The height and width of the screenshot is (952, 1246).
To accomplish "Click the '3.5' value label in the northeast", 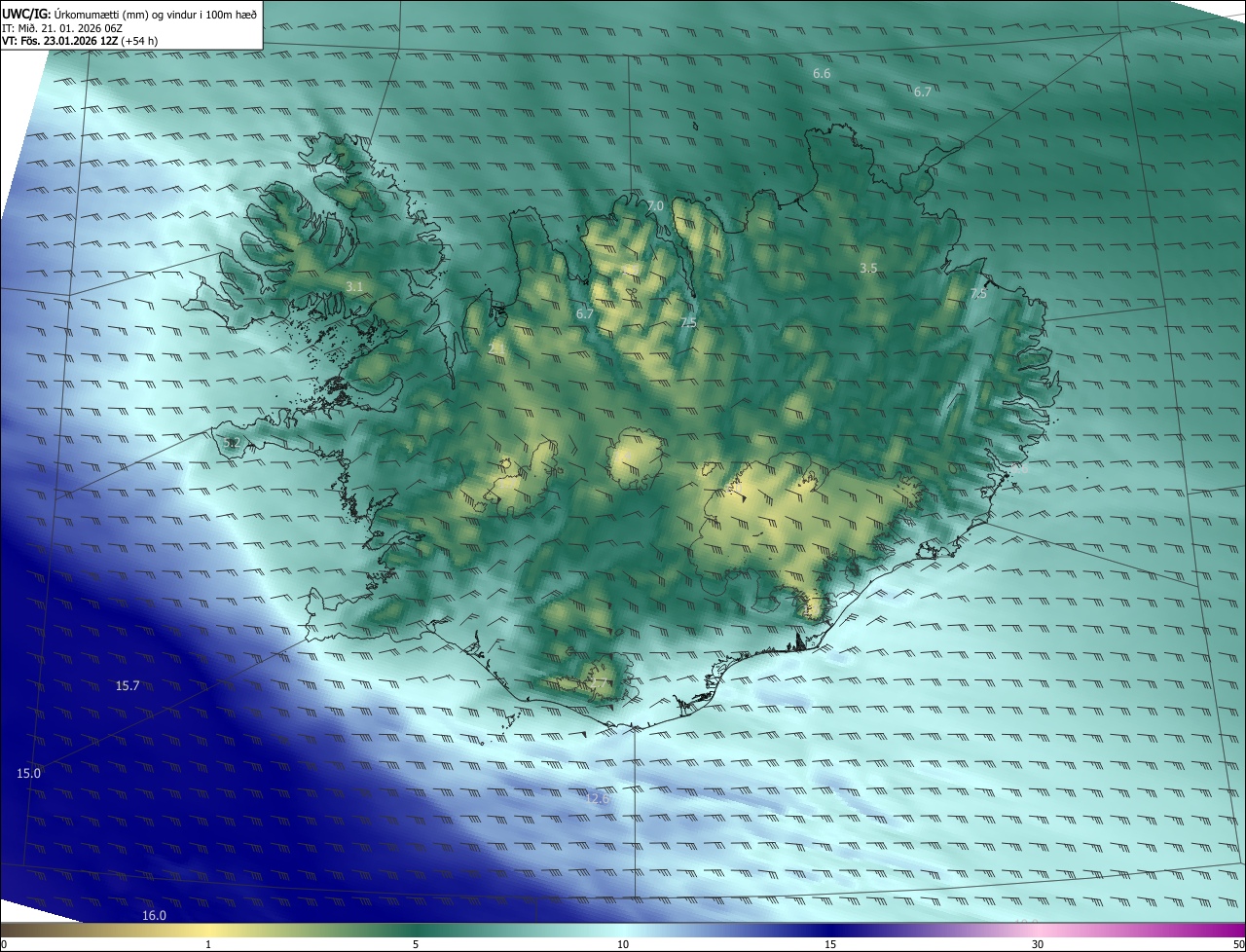I will [868, 268].
